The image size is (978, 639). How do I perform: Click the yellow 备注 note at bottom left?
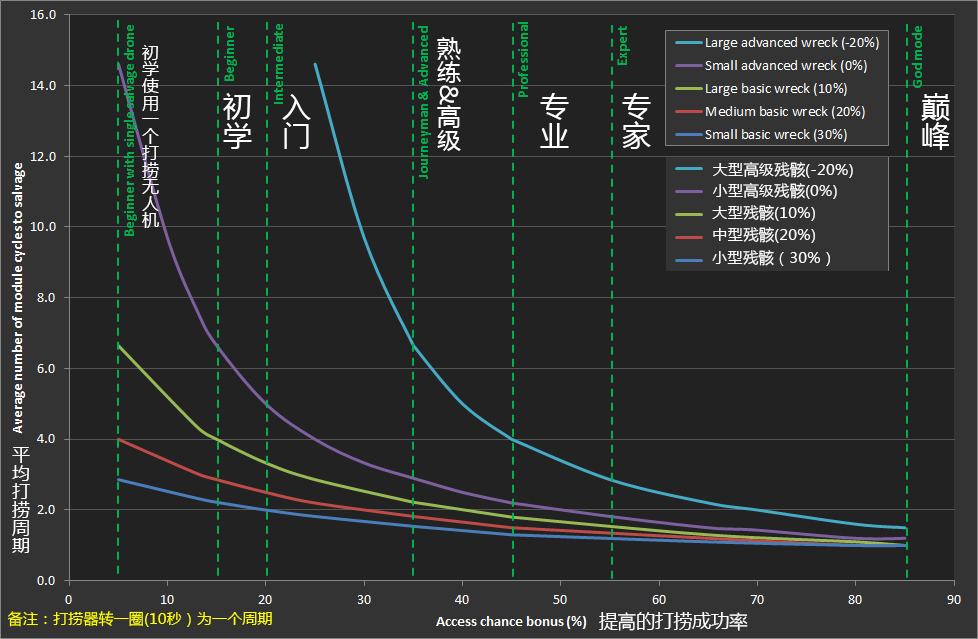coord(140,619)
